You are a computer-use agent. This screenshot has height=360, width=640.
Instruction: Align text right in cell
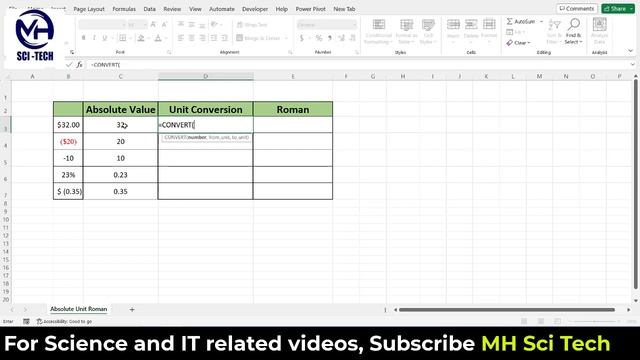(202, 38)
